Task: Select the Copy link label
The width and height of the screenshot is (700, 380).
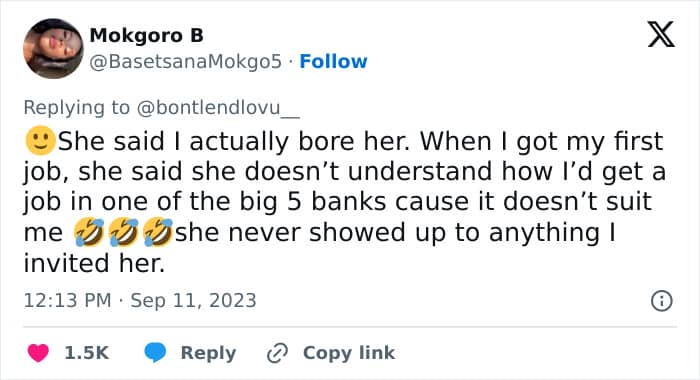Action: coord(349,353)
